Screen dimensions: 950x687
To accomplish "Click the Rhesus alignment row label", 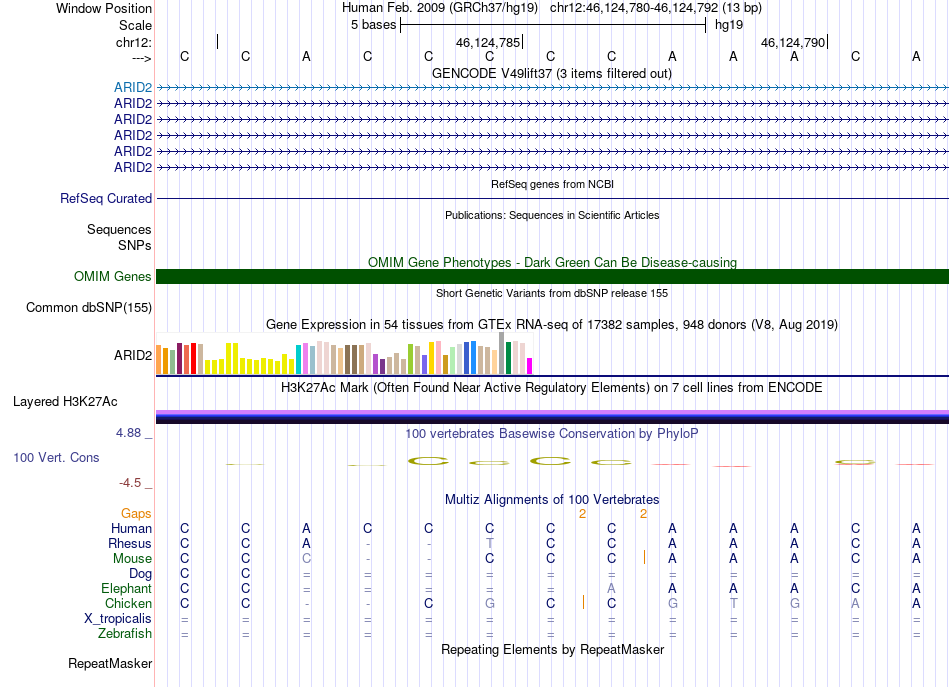I will click(130, 543).
